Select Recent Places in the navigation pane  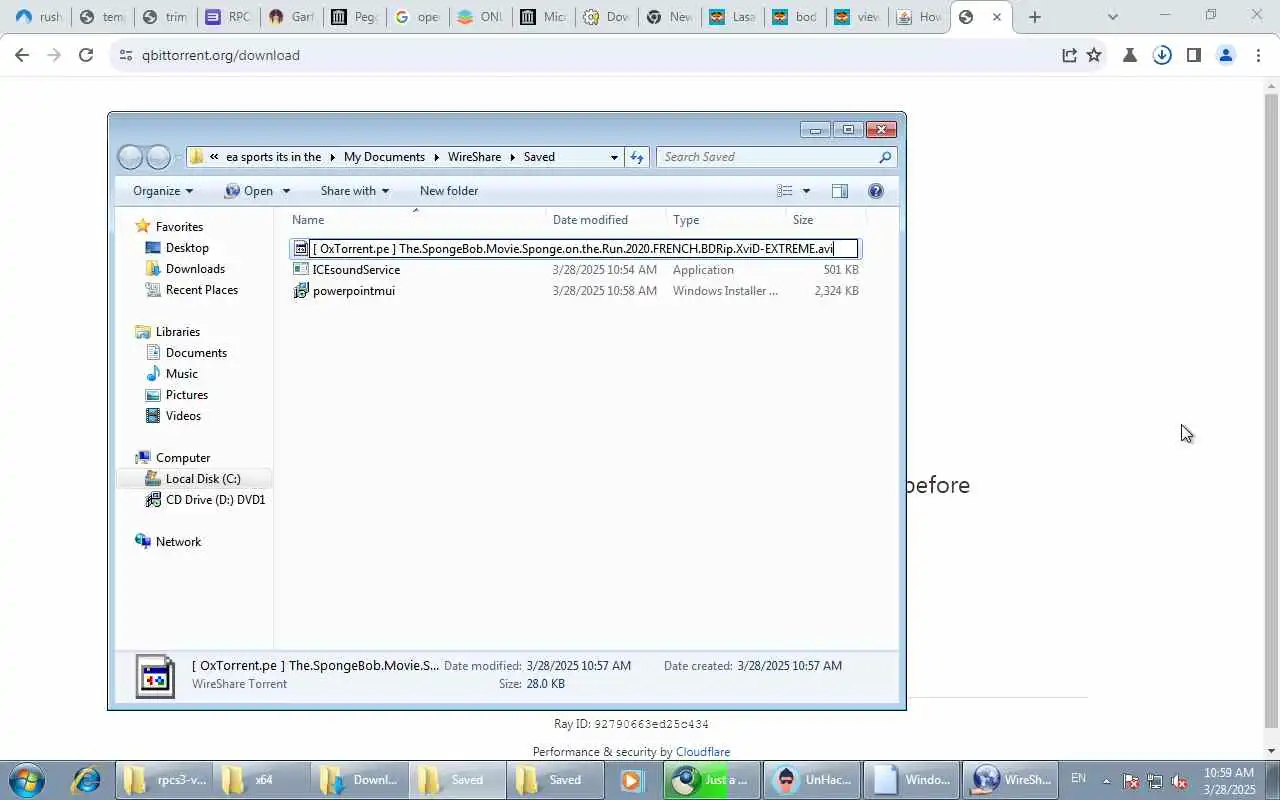pyautogui.click(x=201, y=290)
